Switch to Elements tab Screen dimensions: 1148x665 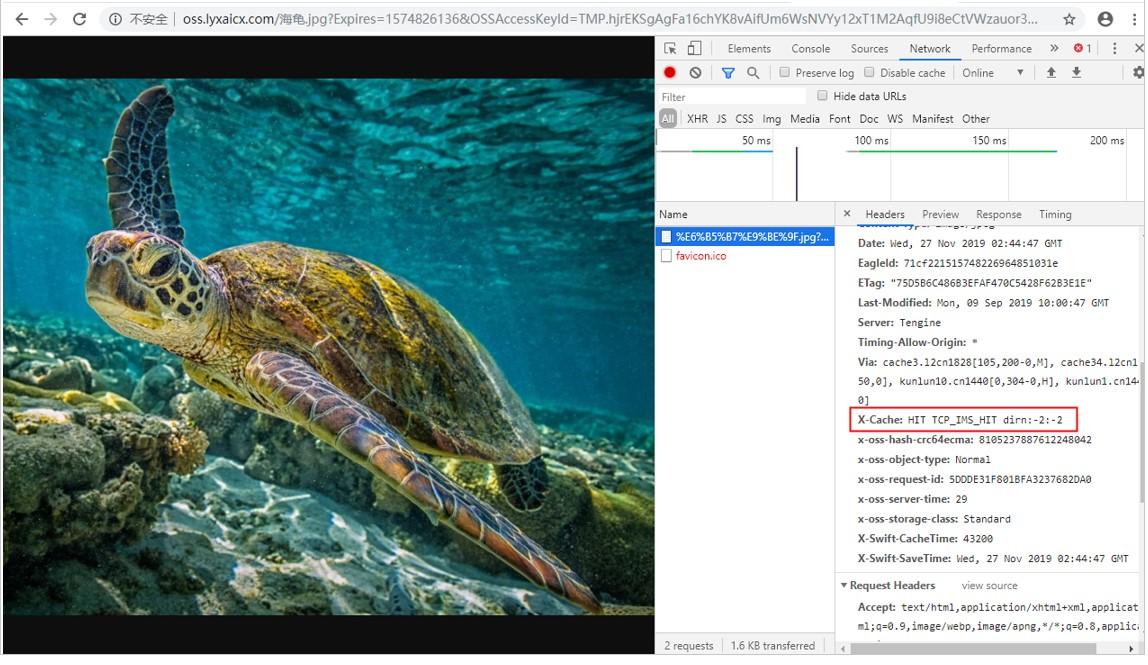tap(749, 48)
